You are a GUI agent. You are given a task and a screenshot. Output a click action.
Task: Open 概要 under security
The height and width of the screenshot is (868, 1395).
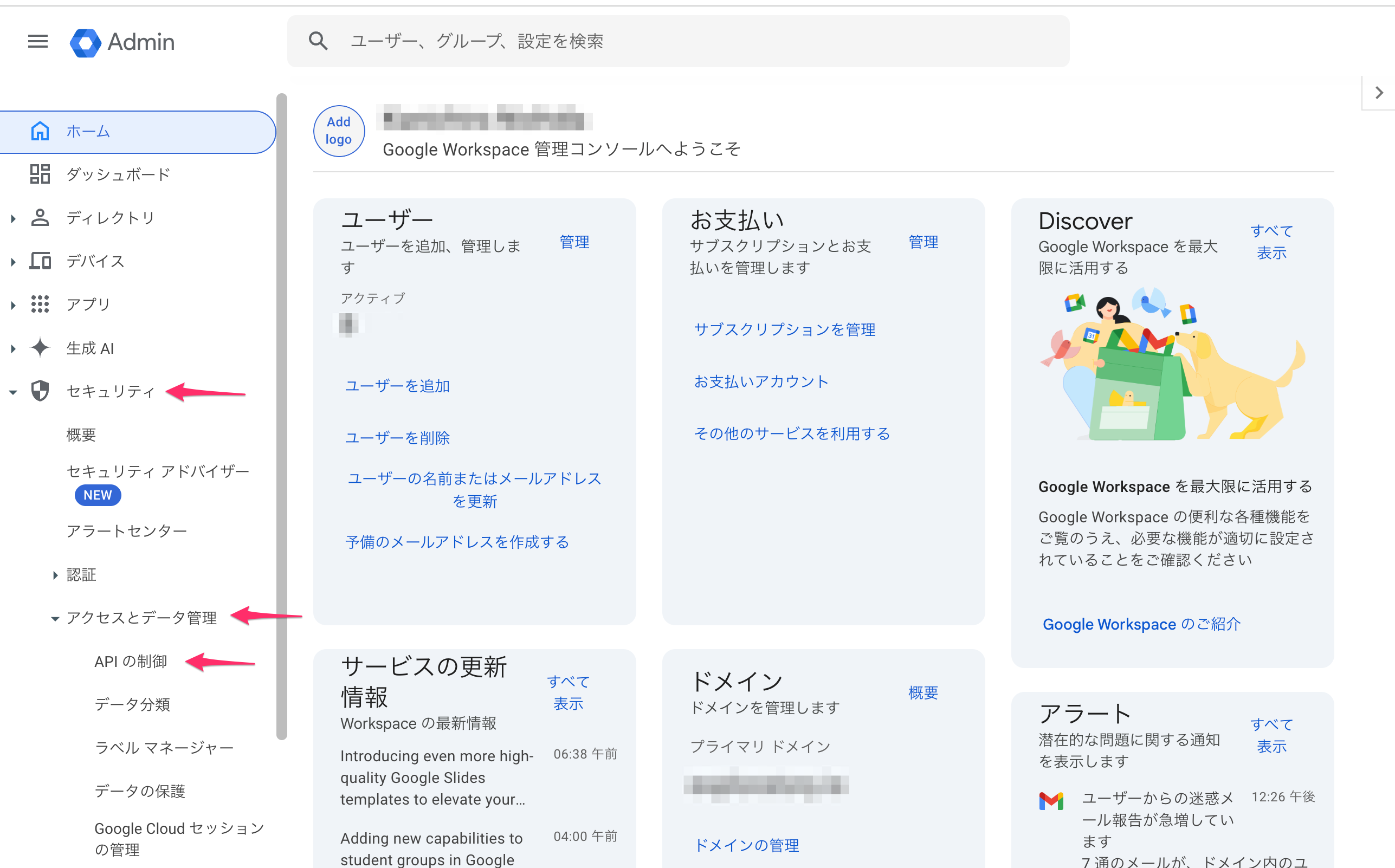81,435
